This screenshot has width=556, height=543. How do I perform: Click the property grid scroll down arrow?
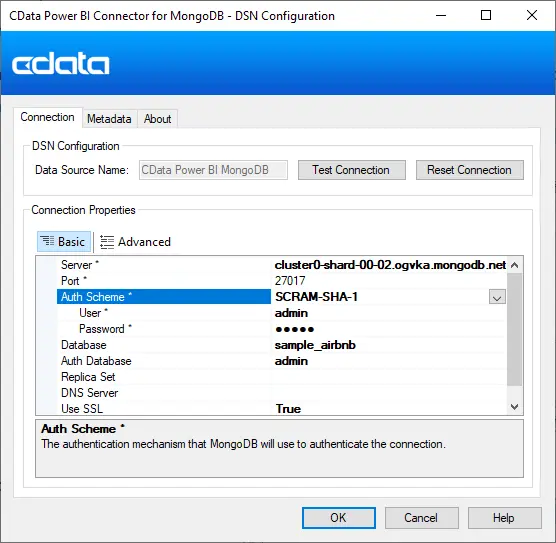(515, 406)
